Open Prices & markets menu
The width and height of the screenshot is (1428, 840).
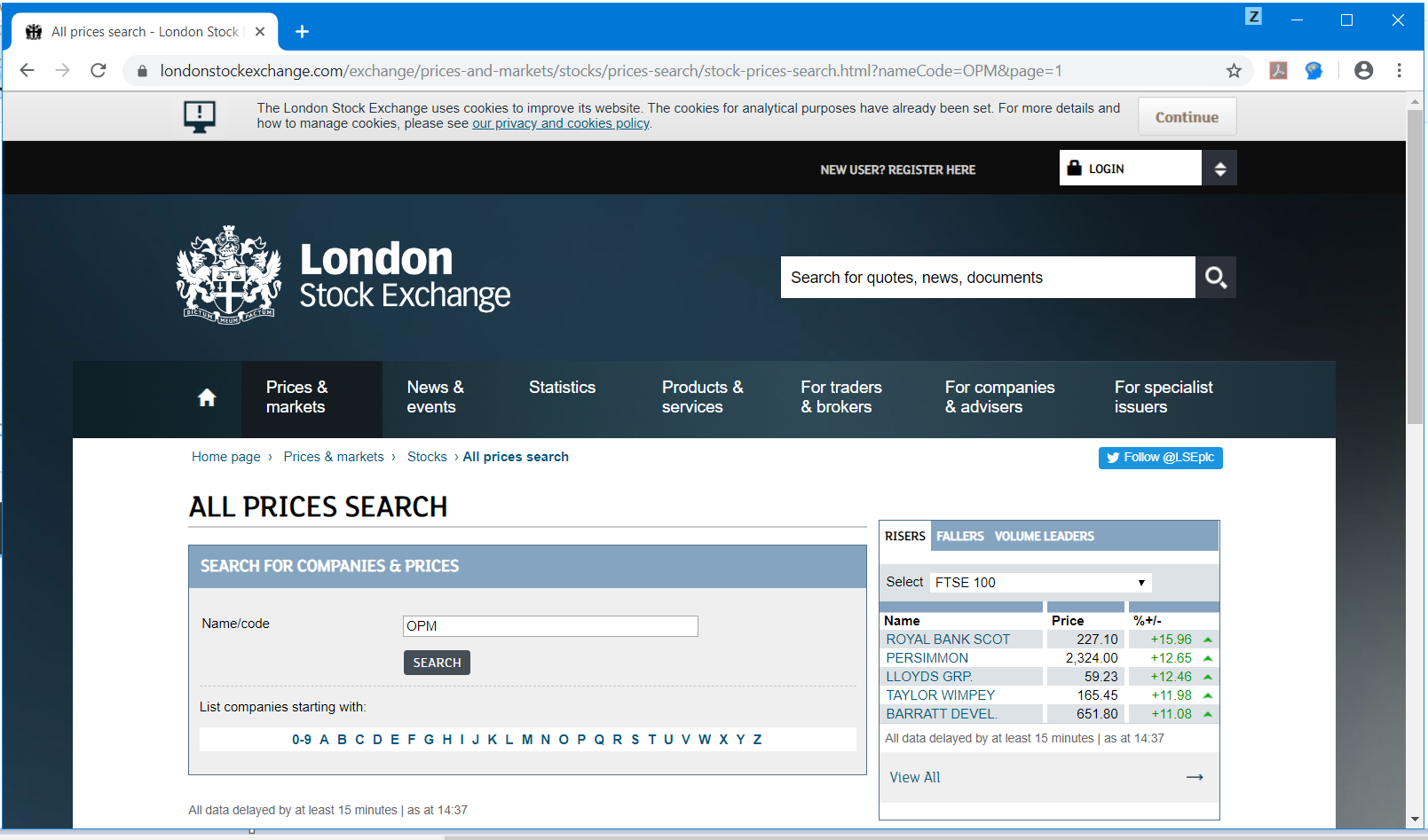296,397
